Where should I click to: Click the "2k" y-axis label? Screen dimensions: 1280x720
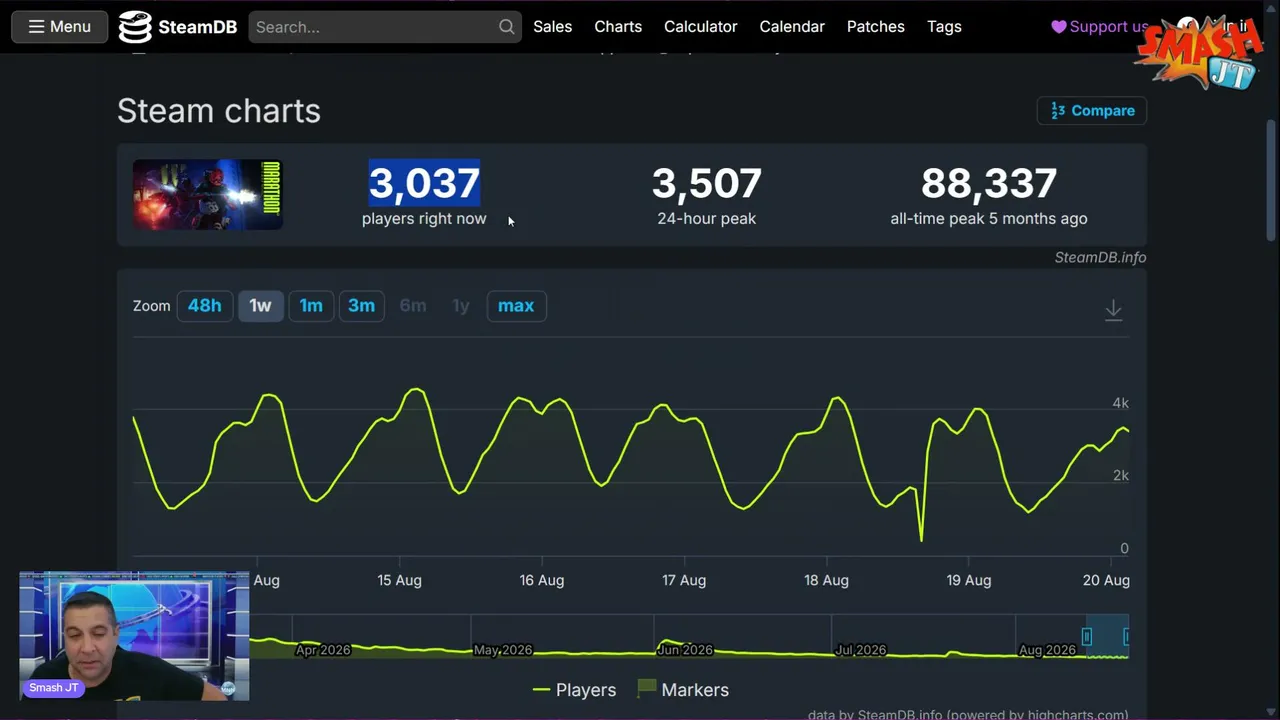click(x=1120, y=475)
